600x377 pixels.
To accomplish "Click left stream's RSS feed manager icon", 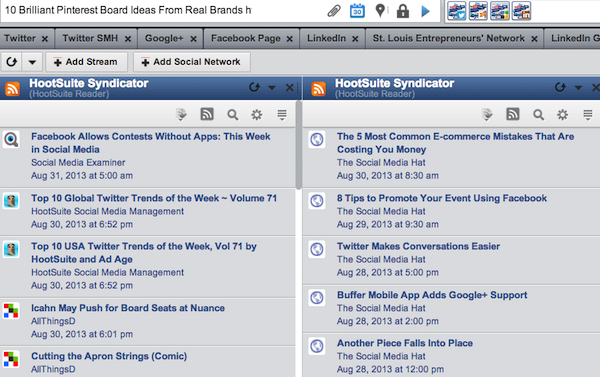I will click(x=207, y=114).
